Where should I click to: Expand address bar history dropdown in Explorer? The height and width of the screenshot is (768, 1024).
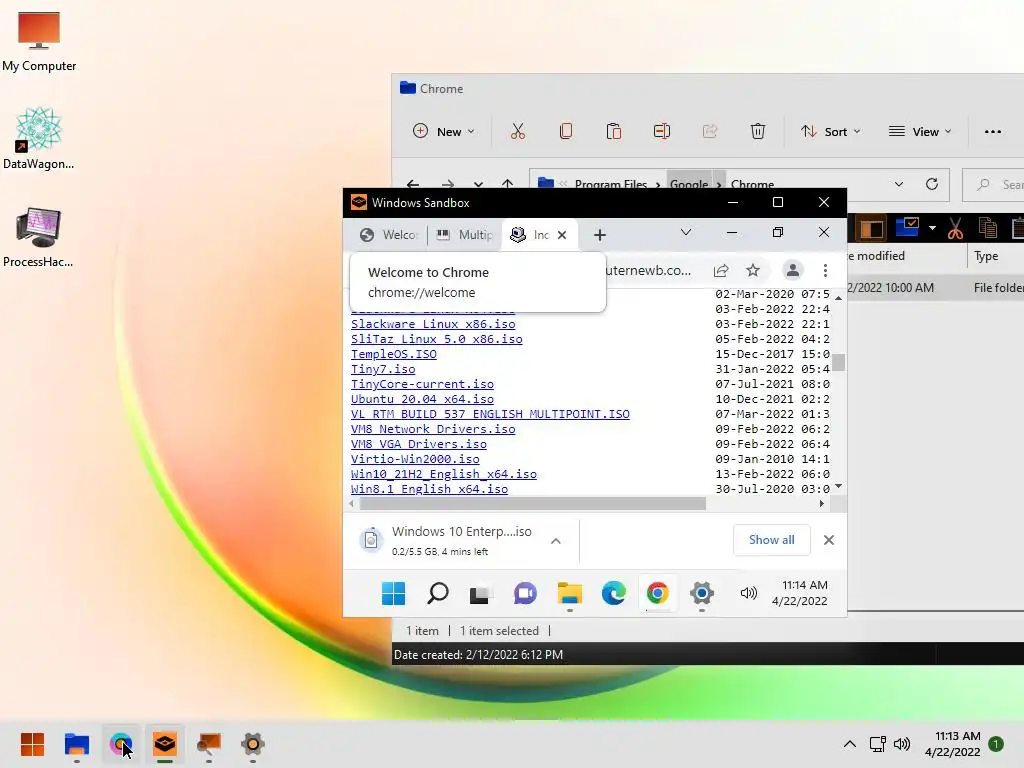(x=899, y=184)
